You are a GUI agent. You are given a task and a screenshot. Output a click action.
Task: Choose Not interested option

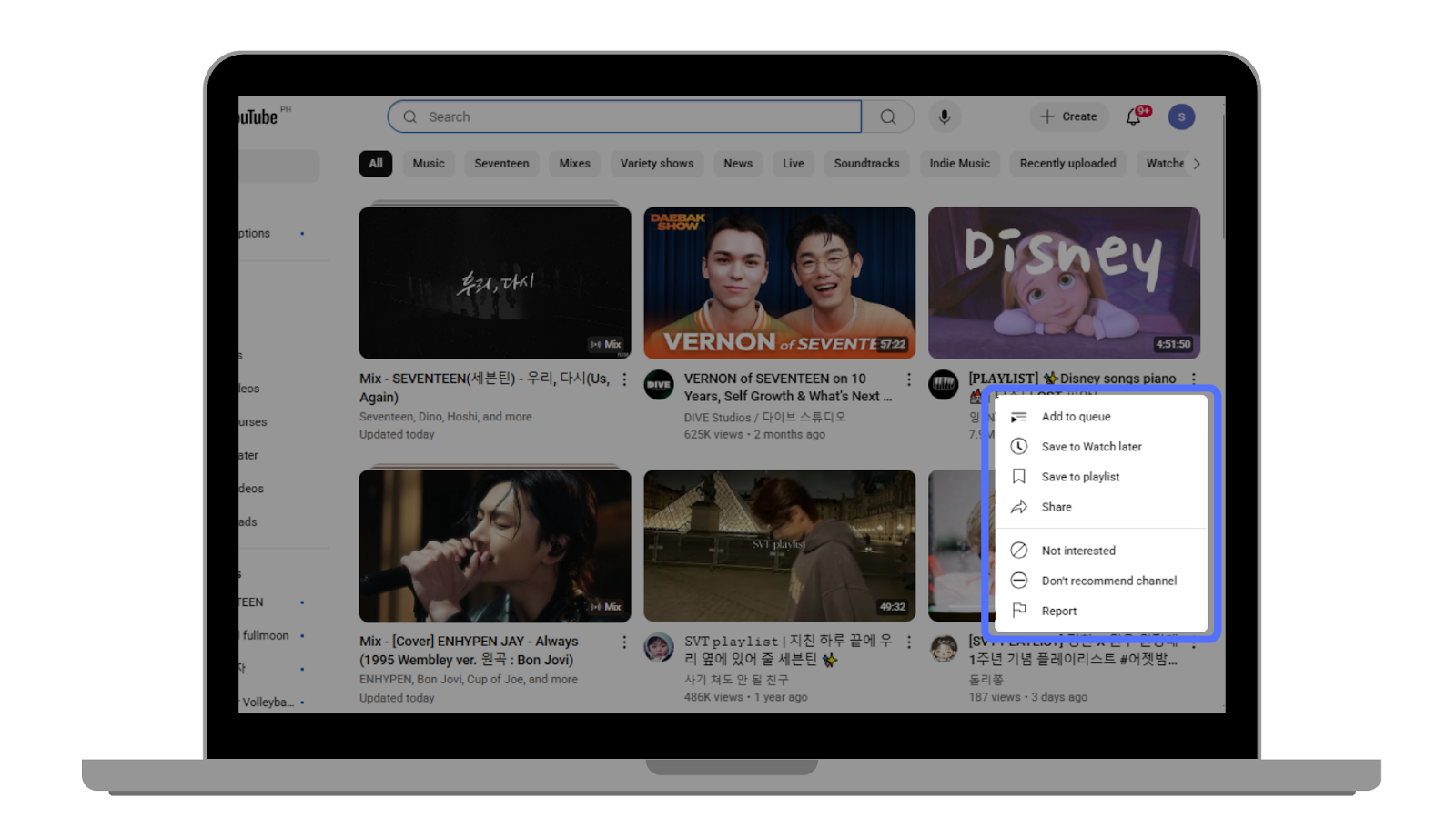[1101, 551]
